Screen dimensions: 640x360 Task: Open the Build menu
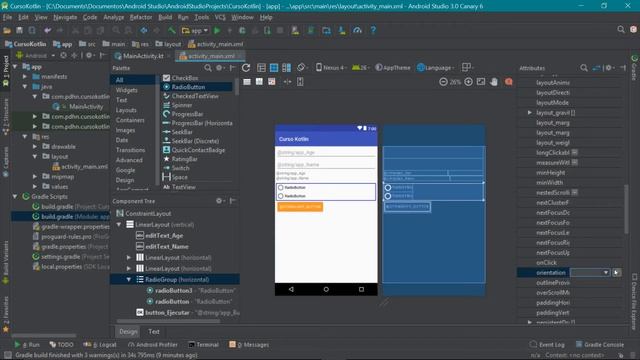click(x=165, y=17)
